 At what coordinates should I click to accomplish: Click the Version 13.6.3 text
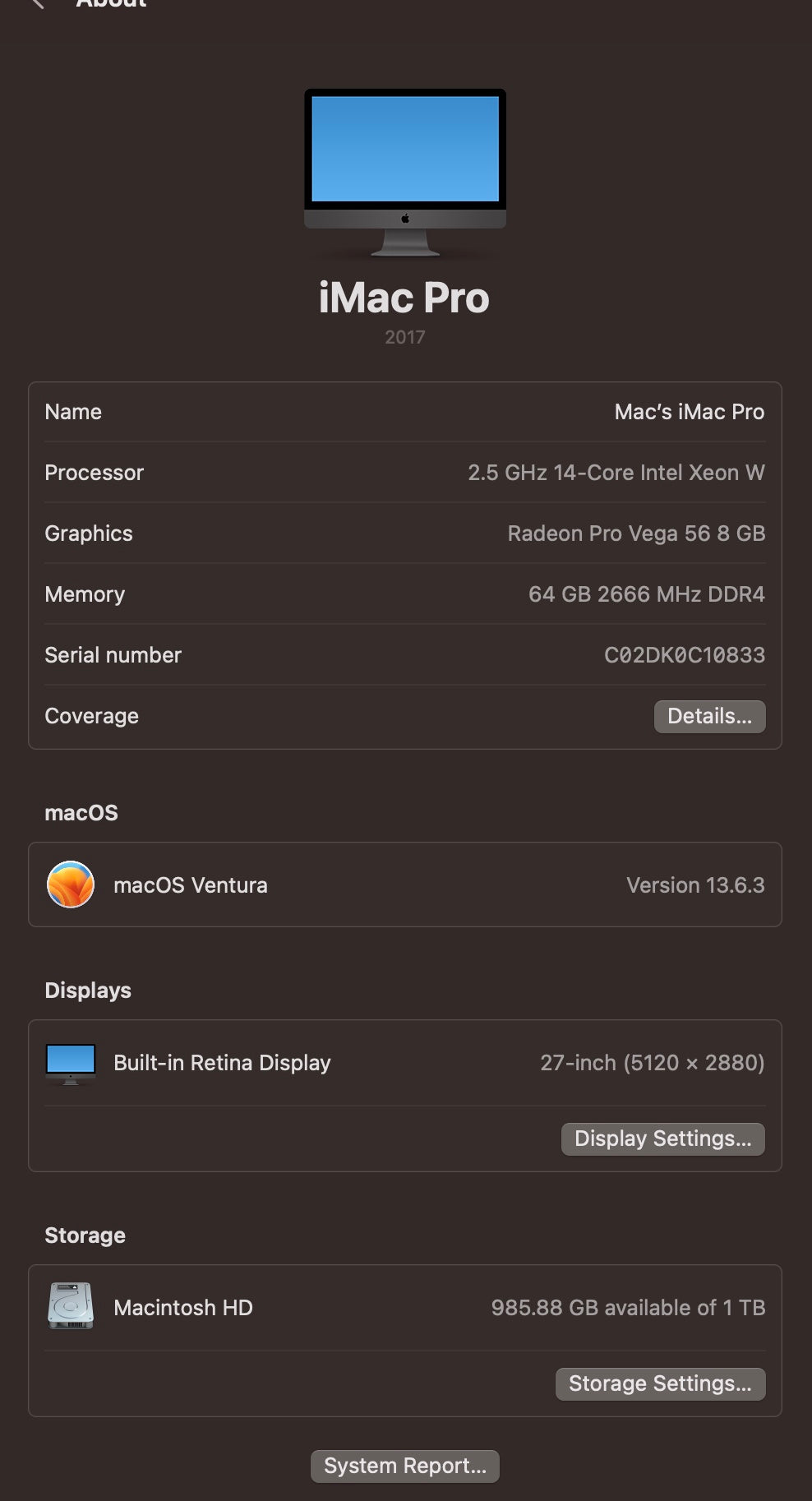click(x=694, y=885)
